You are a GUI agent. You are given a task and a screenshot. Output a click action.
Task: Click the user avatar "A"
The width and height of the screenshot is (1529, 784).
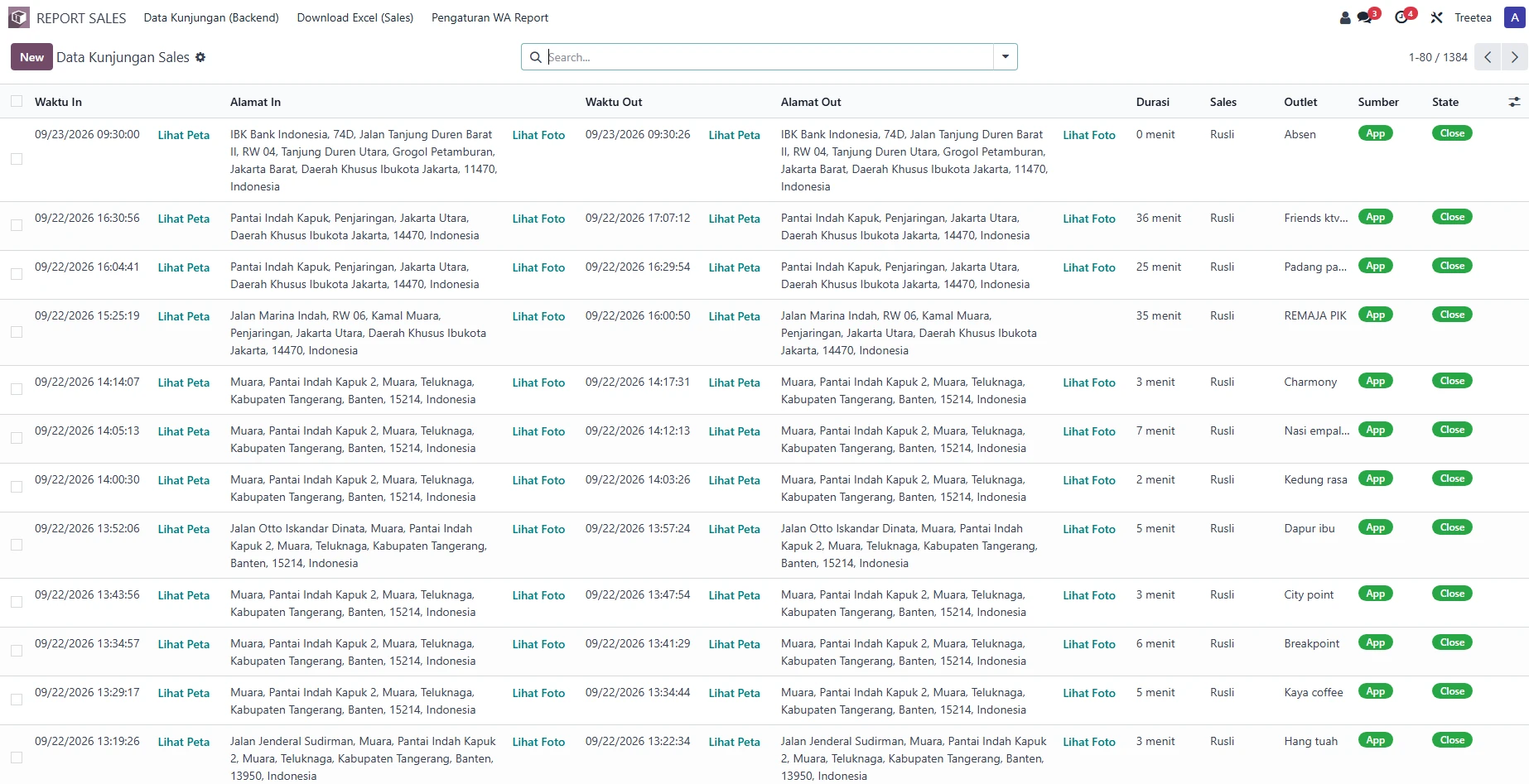(1515, 17)
